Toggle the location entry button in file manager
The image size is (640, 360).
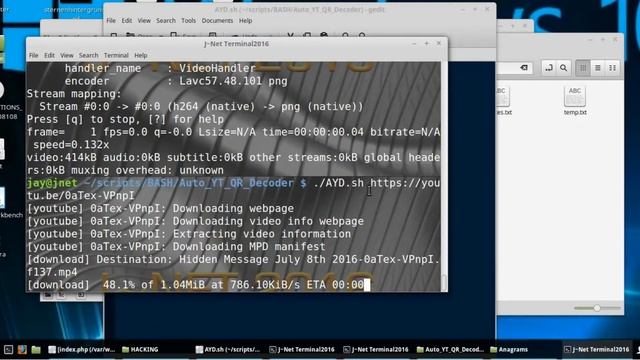click(549, 68)
